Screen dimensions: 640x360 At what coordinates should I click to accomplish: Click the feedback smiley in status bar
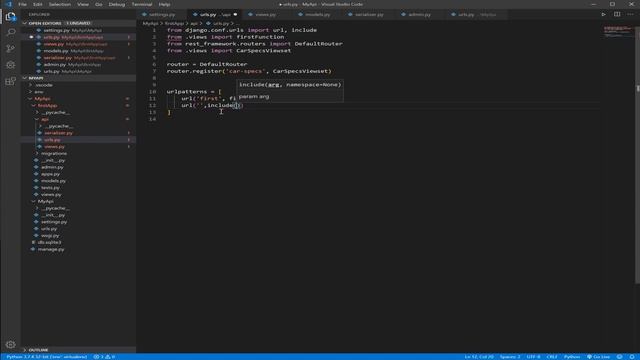tap(619, 357)
